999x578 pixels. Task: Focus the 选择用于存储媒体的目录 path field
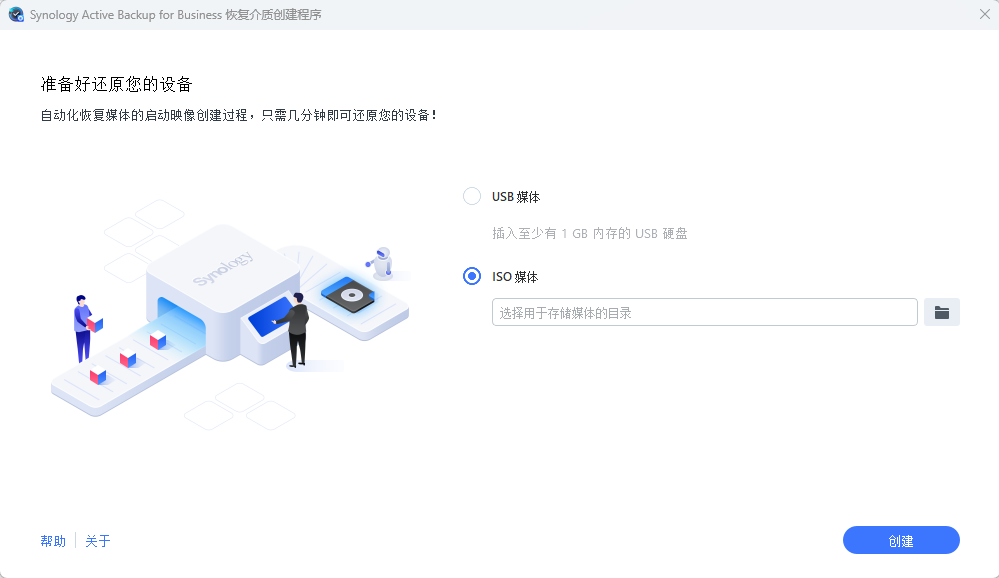tap(704, 312)
